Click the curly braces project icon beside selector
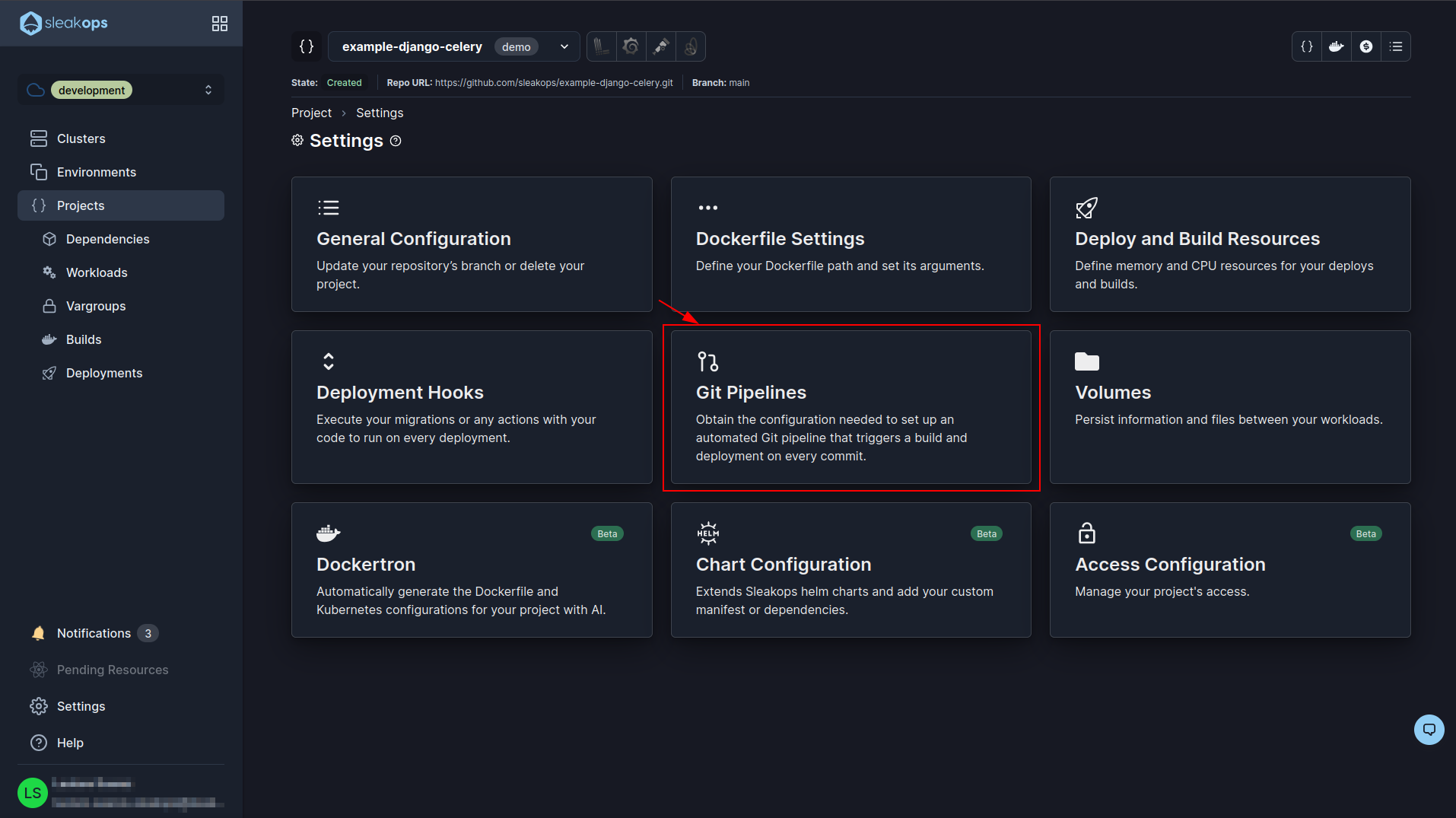The image size is (1456, 818). coord(307,46)
